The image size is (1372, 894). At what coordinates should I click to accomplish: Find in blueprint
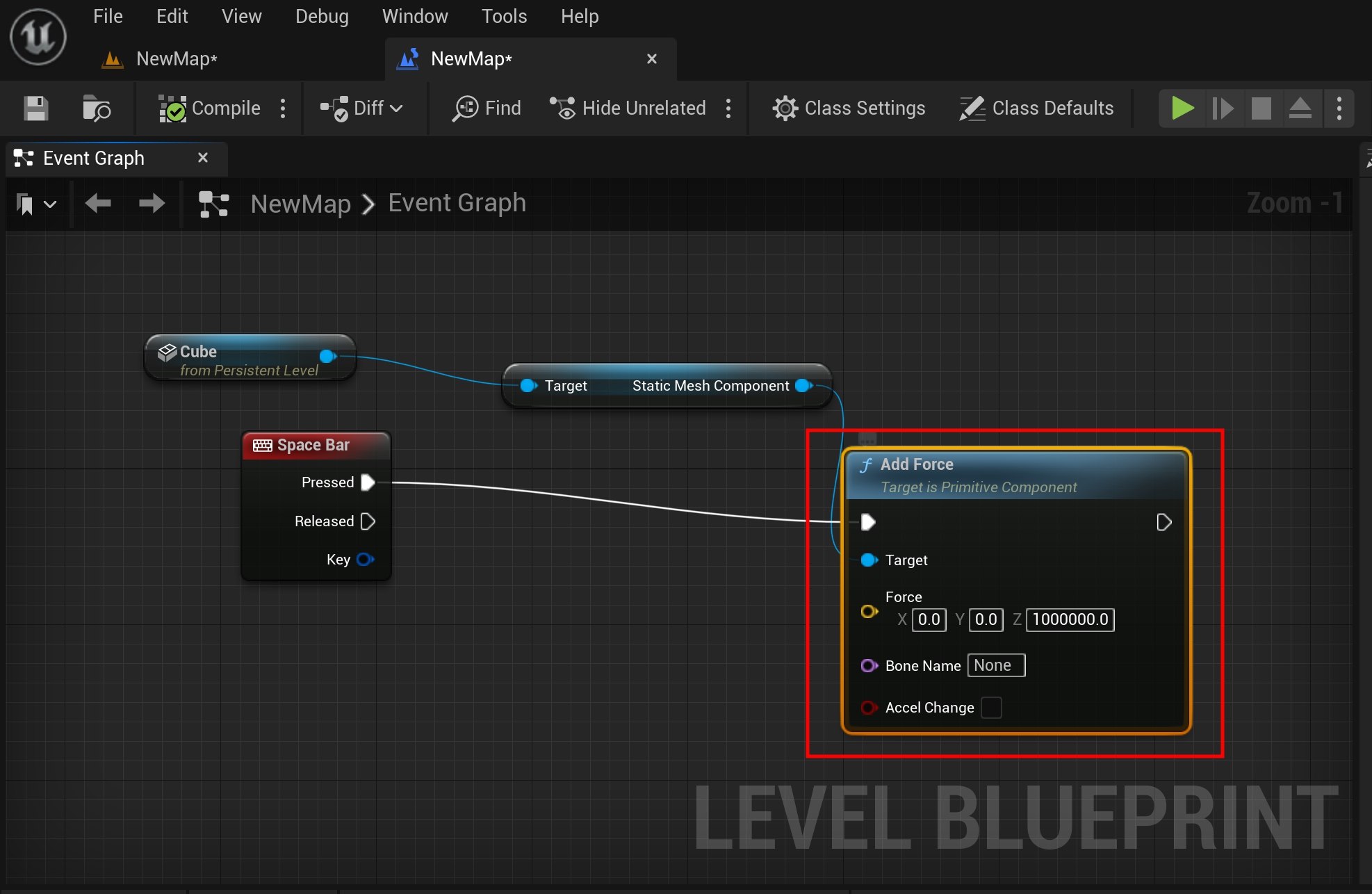click(x=487, y=108)
